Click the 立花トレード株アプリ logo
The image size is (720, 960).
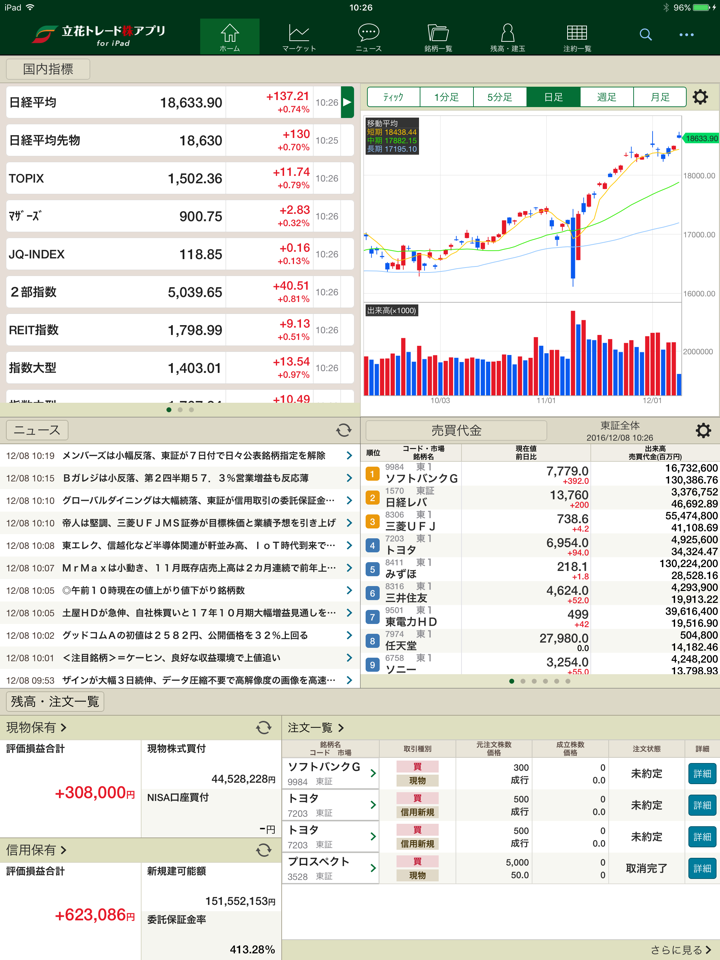tap(99, 35)
